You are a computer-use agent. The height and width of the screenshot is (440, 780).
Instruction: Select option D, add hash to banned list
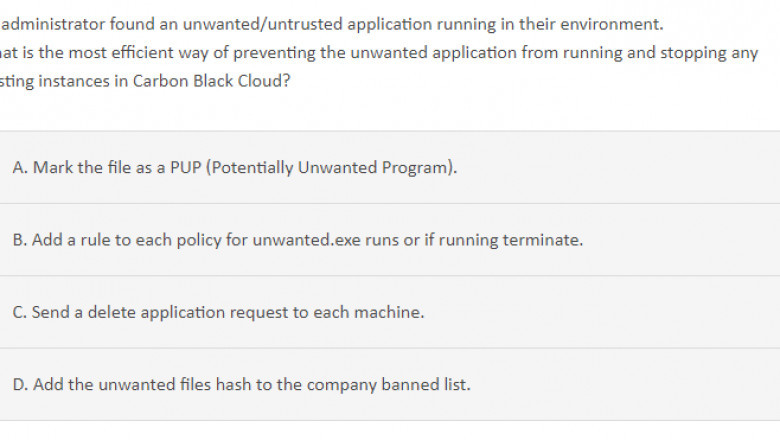(390, 385)
